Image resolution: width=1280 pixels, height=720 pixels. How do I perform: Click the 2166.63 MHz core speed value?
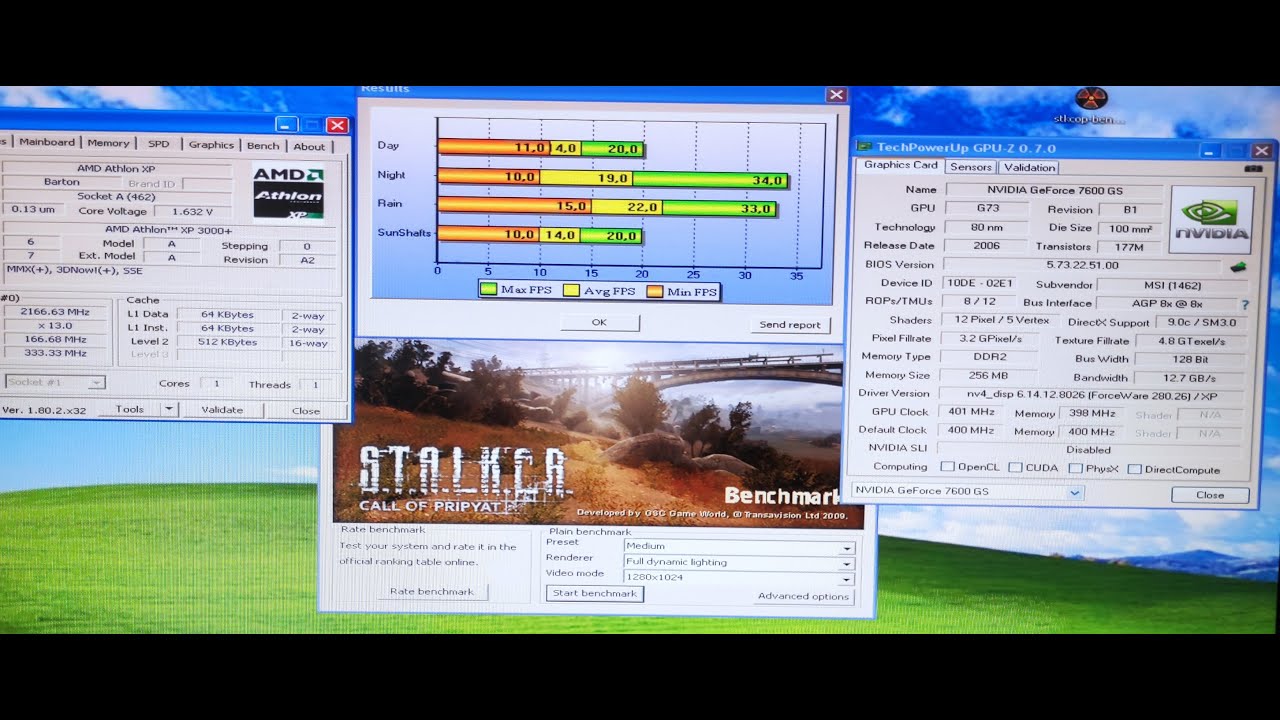point(55,312)
